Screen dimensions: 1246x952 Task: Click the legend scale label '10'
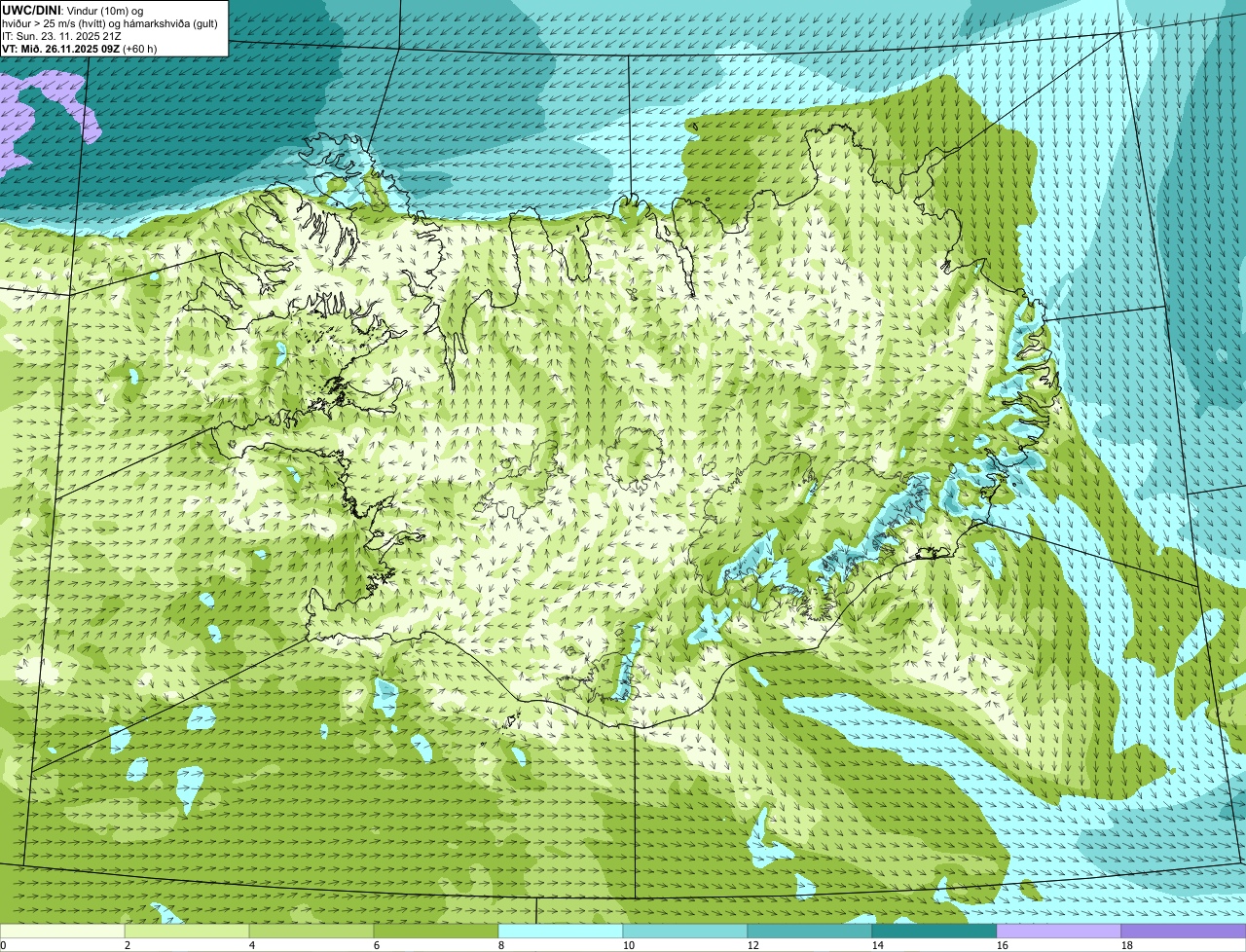click(x=629, y=945)
